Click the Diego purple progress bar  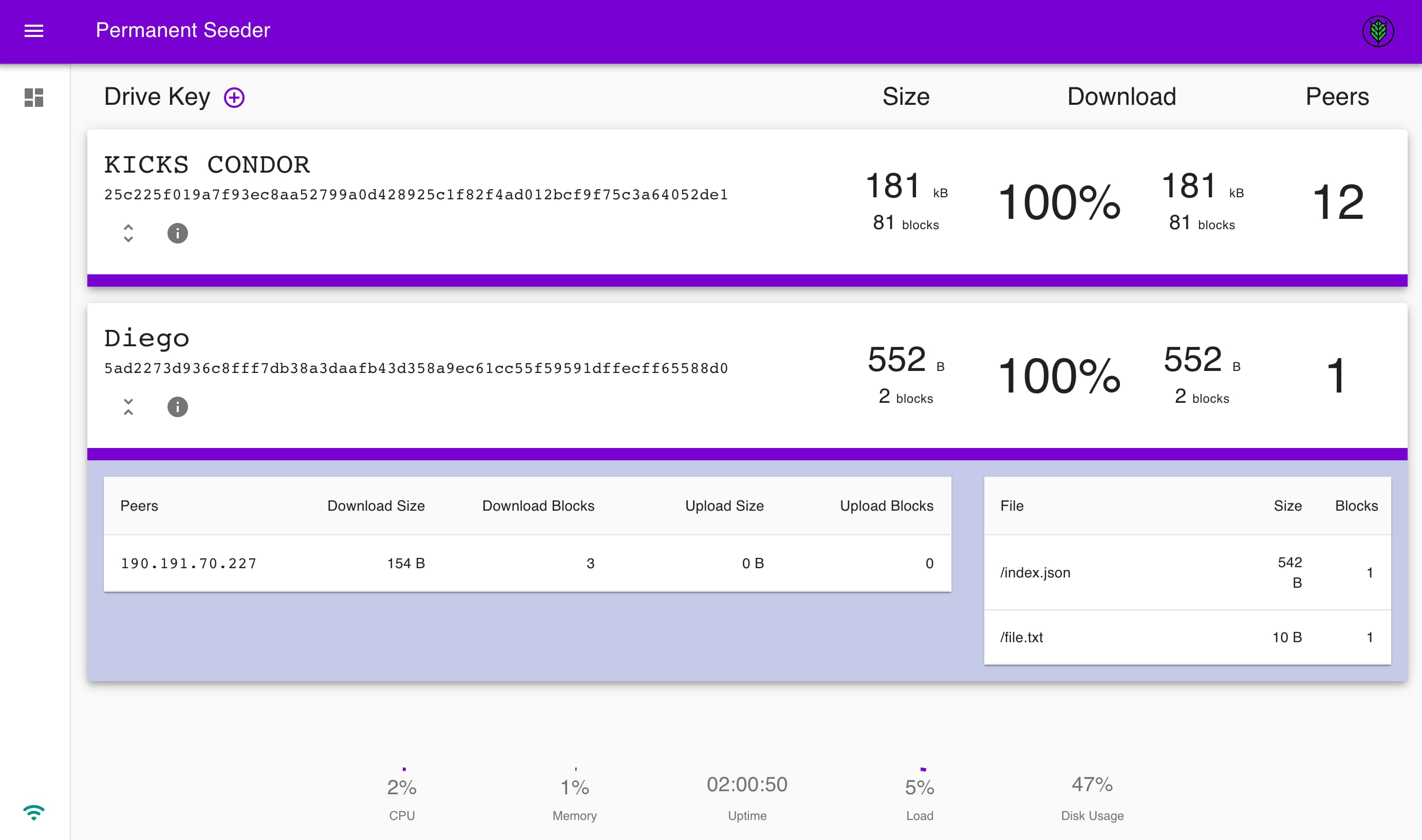(747, 454)
